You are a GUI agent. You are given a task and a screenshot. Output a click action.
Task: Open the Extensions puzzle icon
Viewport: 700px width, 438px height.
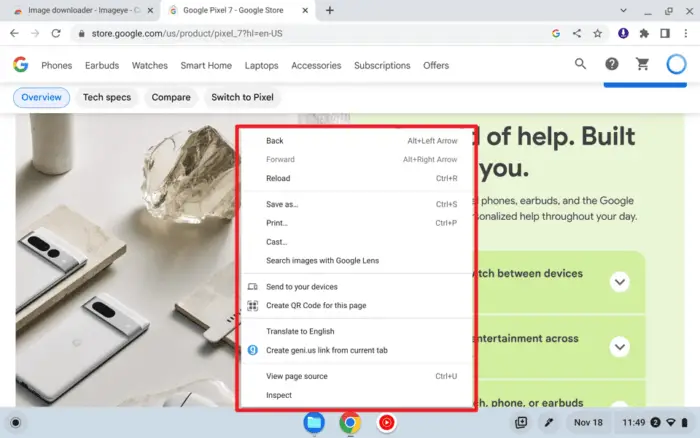[x=644, y=33]
